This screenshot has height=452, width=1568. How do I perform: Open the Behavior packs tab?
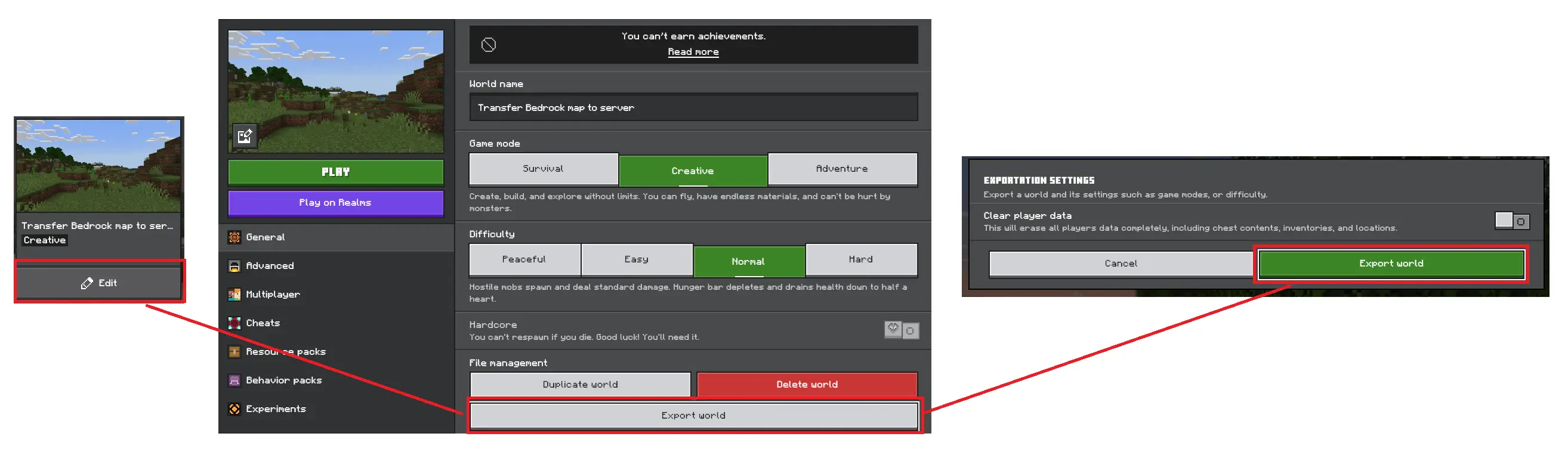pyautogui.click(x=337, y=380)
